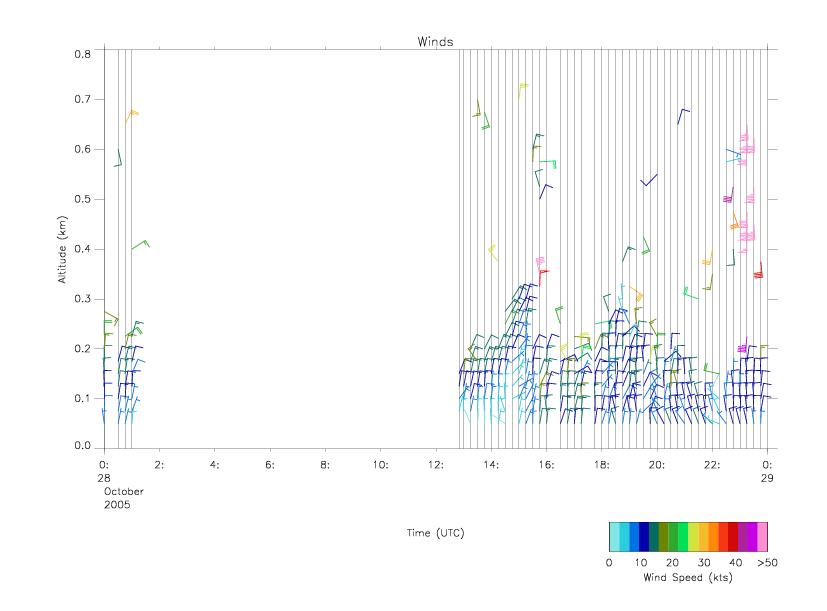Click the 'October' month label
The width and height of the screenshot is (827, 611).
click(x=123, y=491)
